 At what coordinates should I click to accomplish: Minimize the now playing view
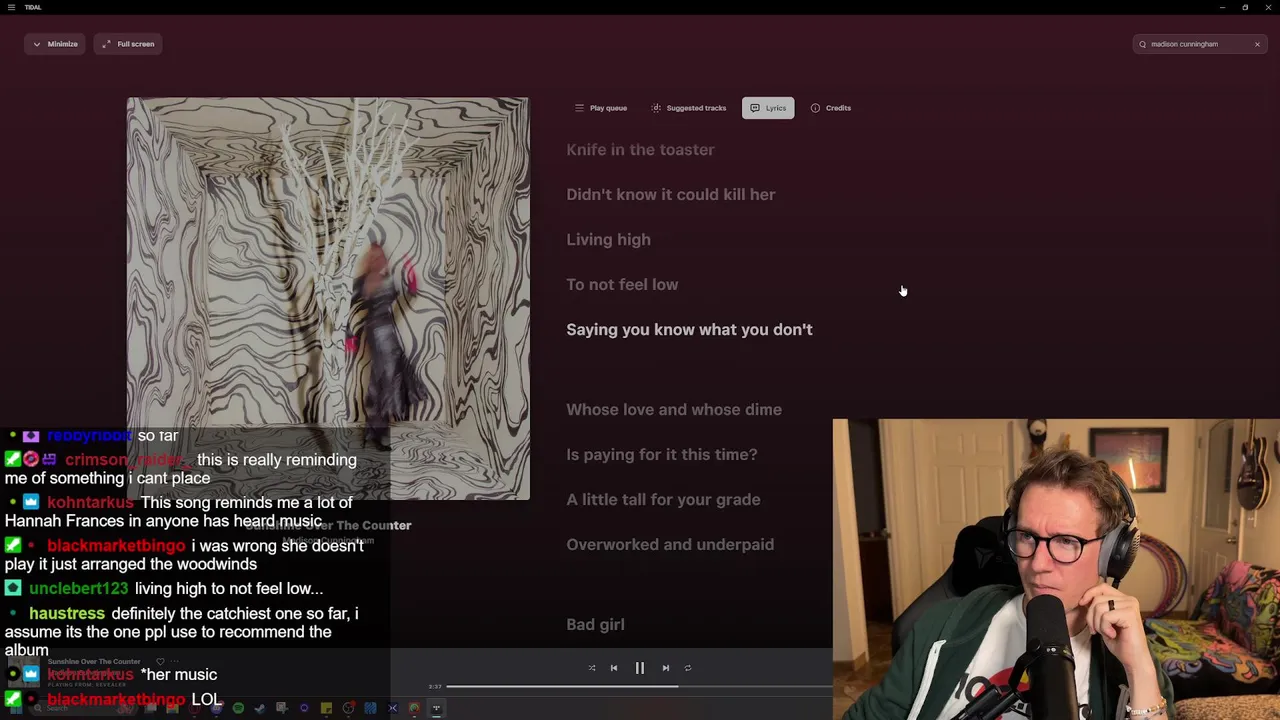click(x=55, y=44)
